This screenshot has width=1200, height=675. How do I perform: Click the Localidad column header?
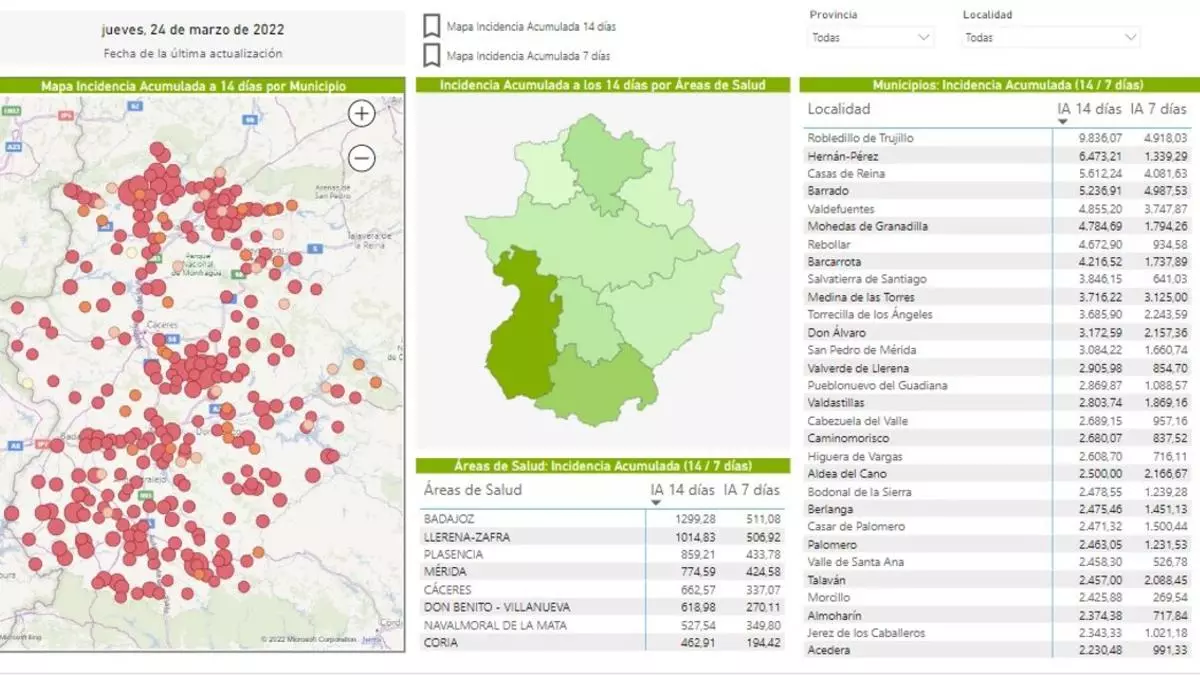click(839, 109)
